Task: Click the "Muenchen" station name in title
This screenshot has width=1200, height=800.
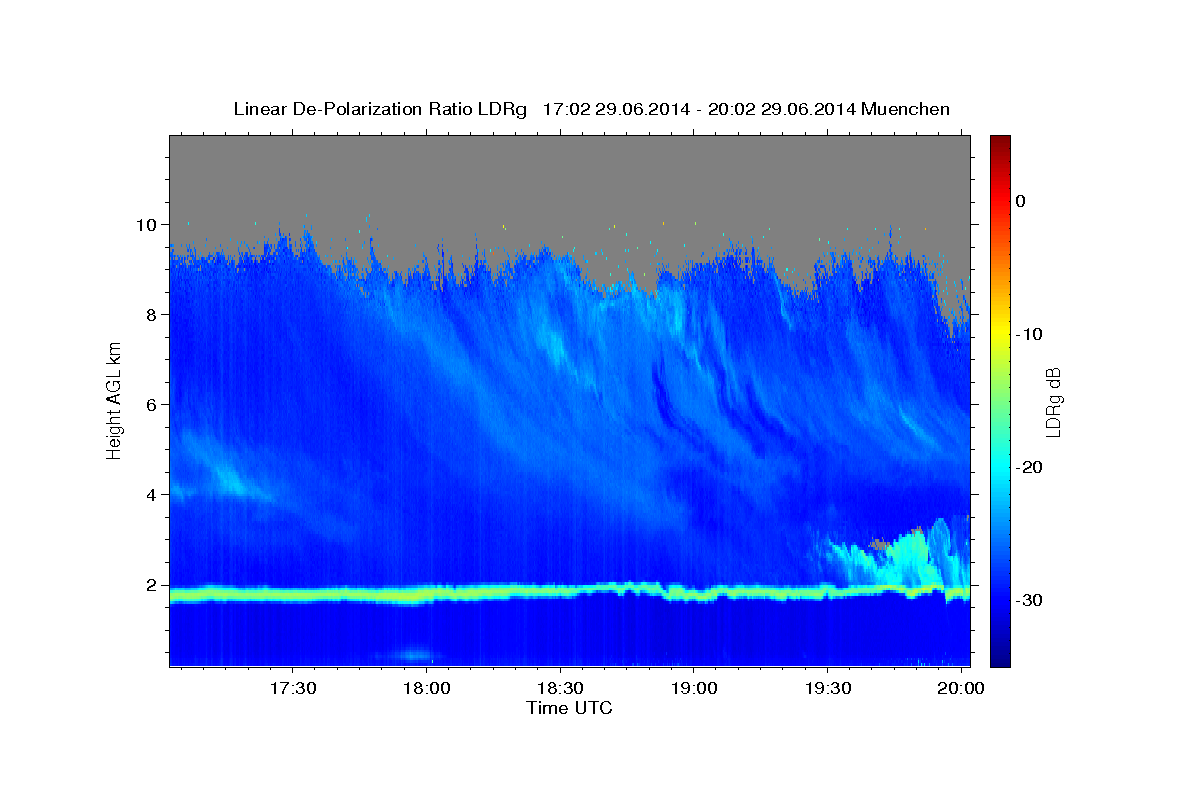Action: [906, 109]
